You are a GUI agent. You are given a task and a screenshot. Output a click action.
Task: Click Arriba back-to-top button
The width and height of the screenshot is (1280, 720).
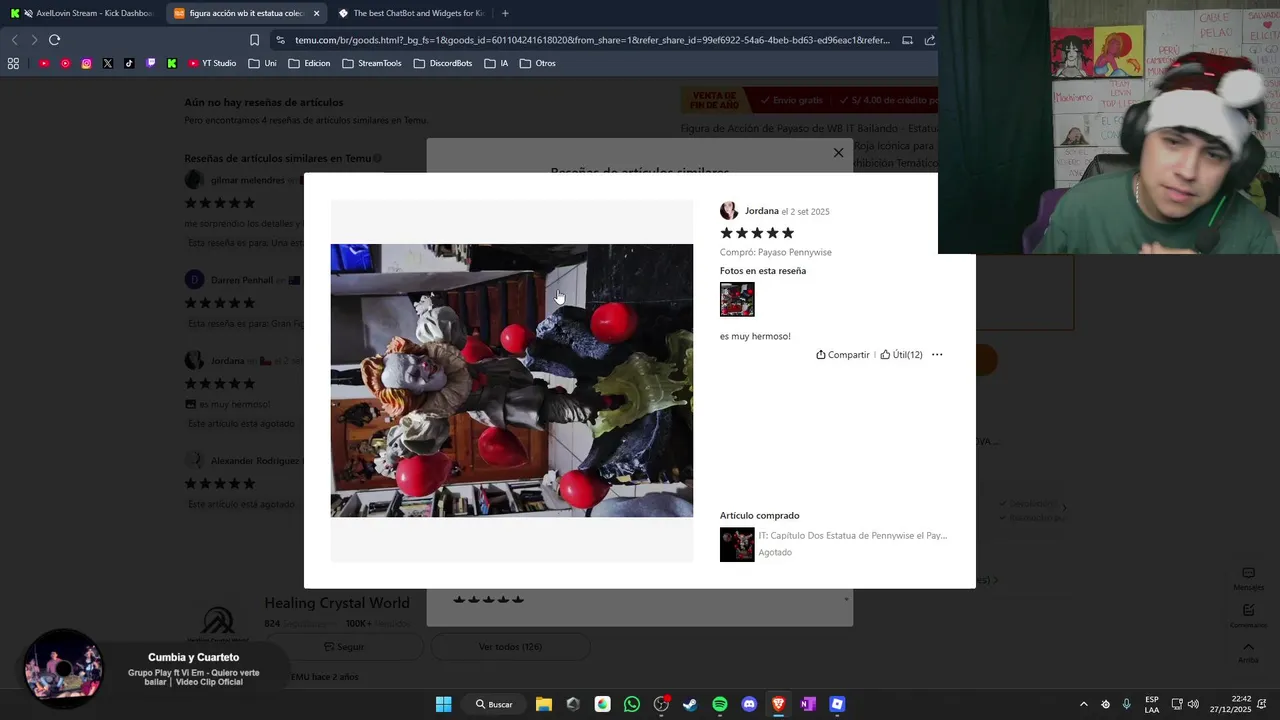[x=1248, y=652]
